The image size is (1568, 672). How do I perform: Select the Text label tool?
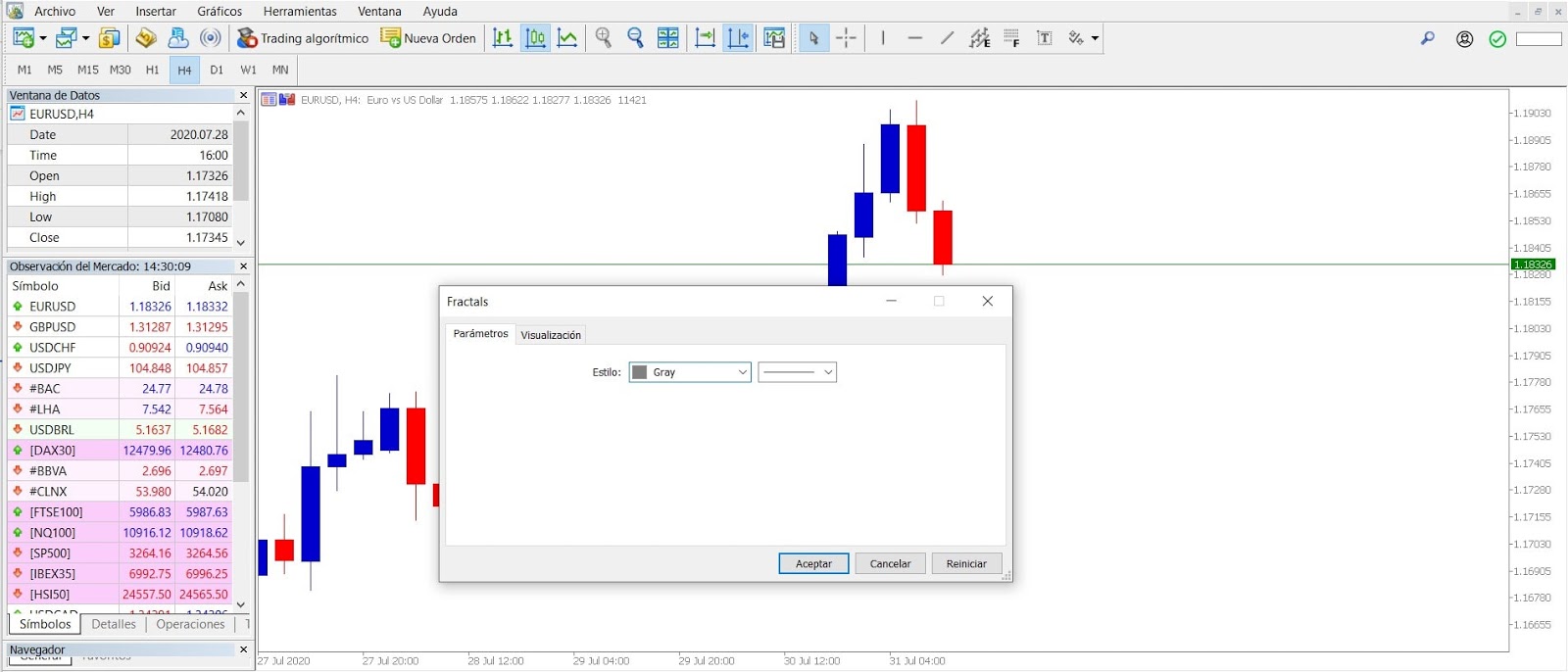pos(1045,38)
